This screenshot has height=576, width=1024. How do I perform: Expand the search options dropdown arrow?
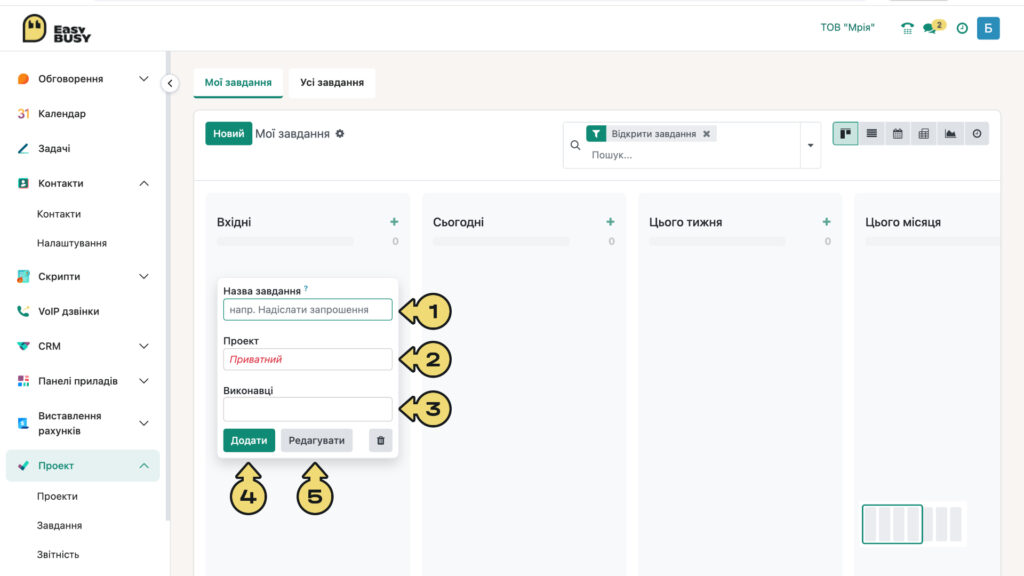[810, 145]
